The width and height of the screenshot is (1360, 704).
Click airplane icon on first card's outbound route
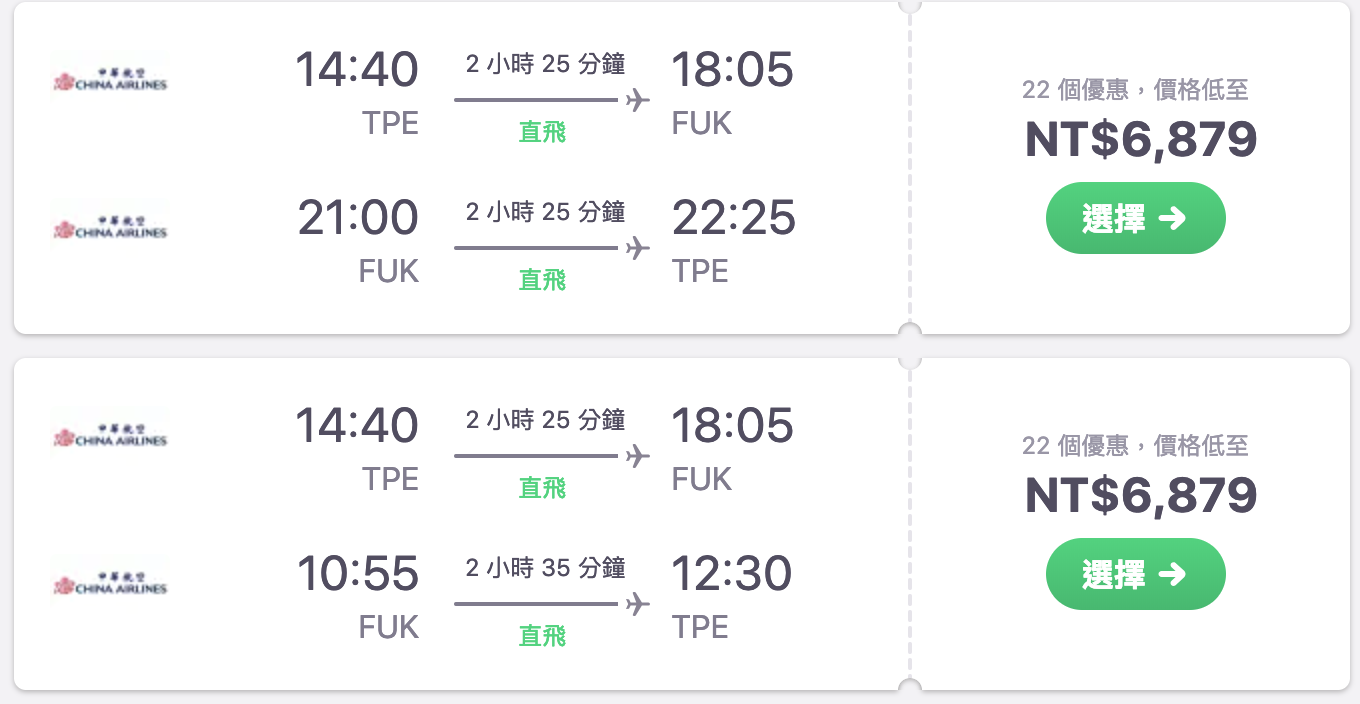pyautogui.click(x=637, y=100)
